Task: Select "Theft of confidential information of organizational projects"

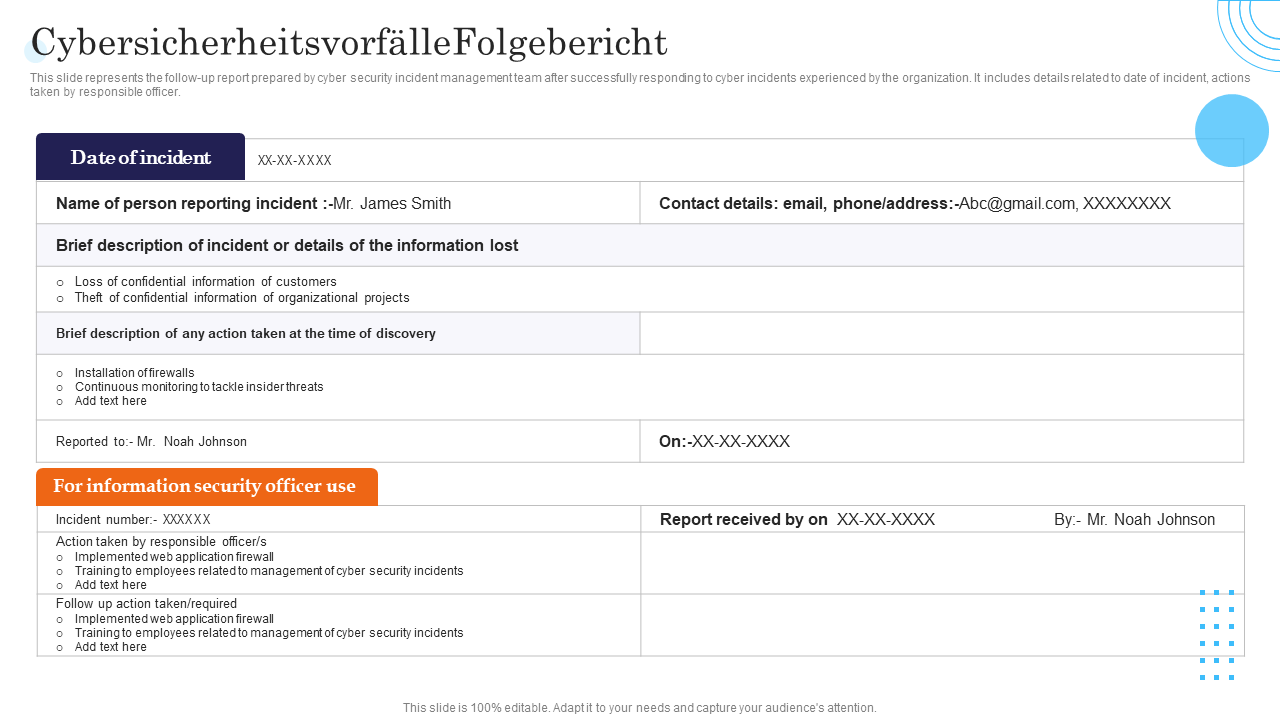Action: click(242, 298)
